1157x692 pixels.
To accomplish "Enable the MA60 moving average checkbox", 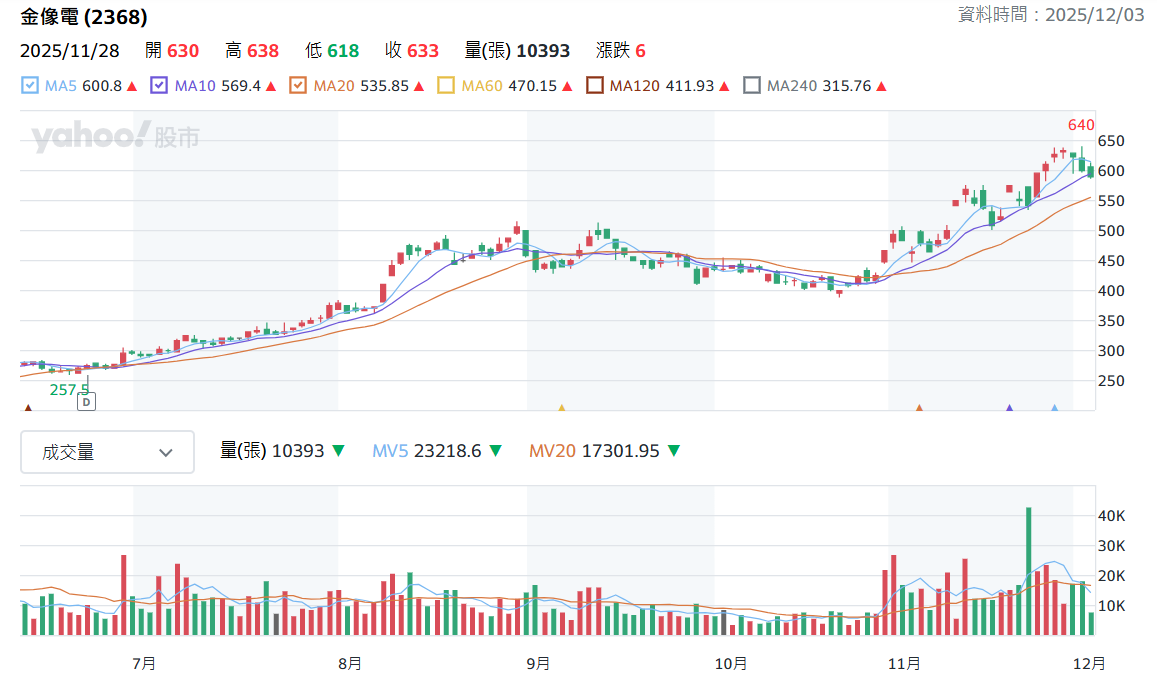I will point(446,86).
